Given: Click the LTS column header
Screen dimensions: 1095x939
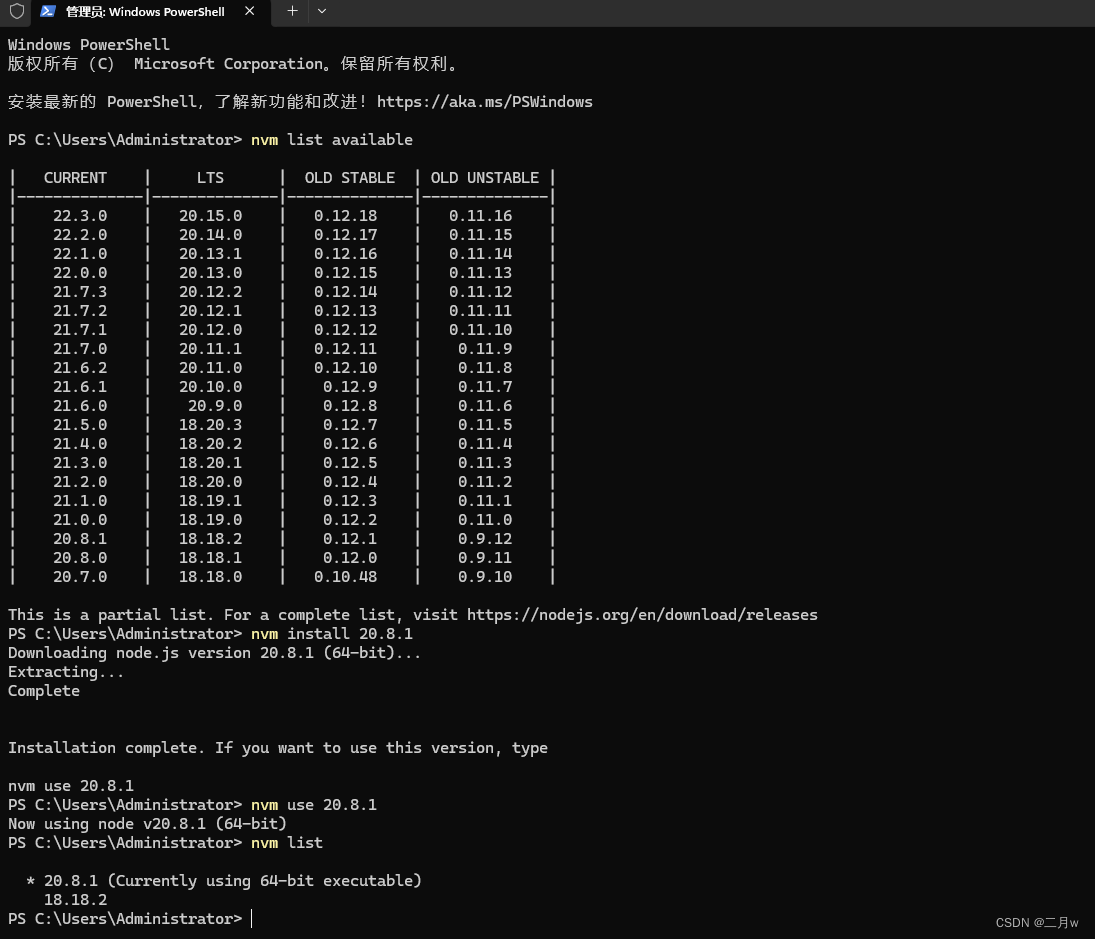Looking at the screenshot, I should 210,178.
